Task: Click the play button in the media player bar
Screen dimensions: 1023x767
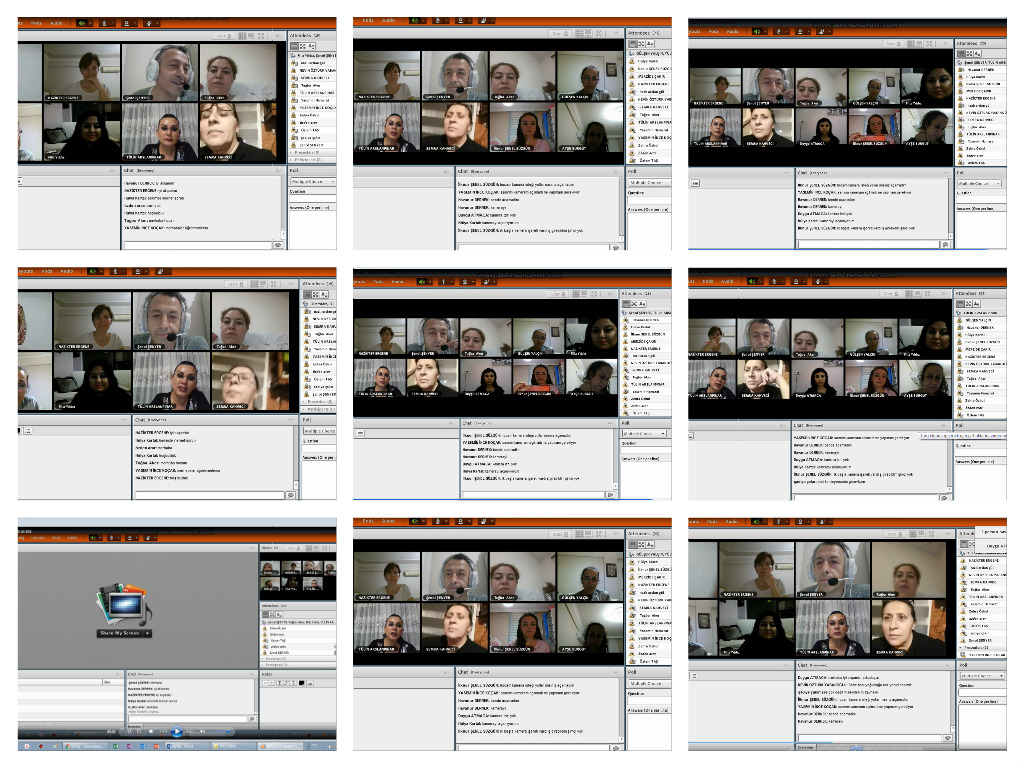Action: click(177, 732)
